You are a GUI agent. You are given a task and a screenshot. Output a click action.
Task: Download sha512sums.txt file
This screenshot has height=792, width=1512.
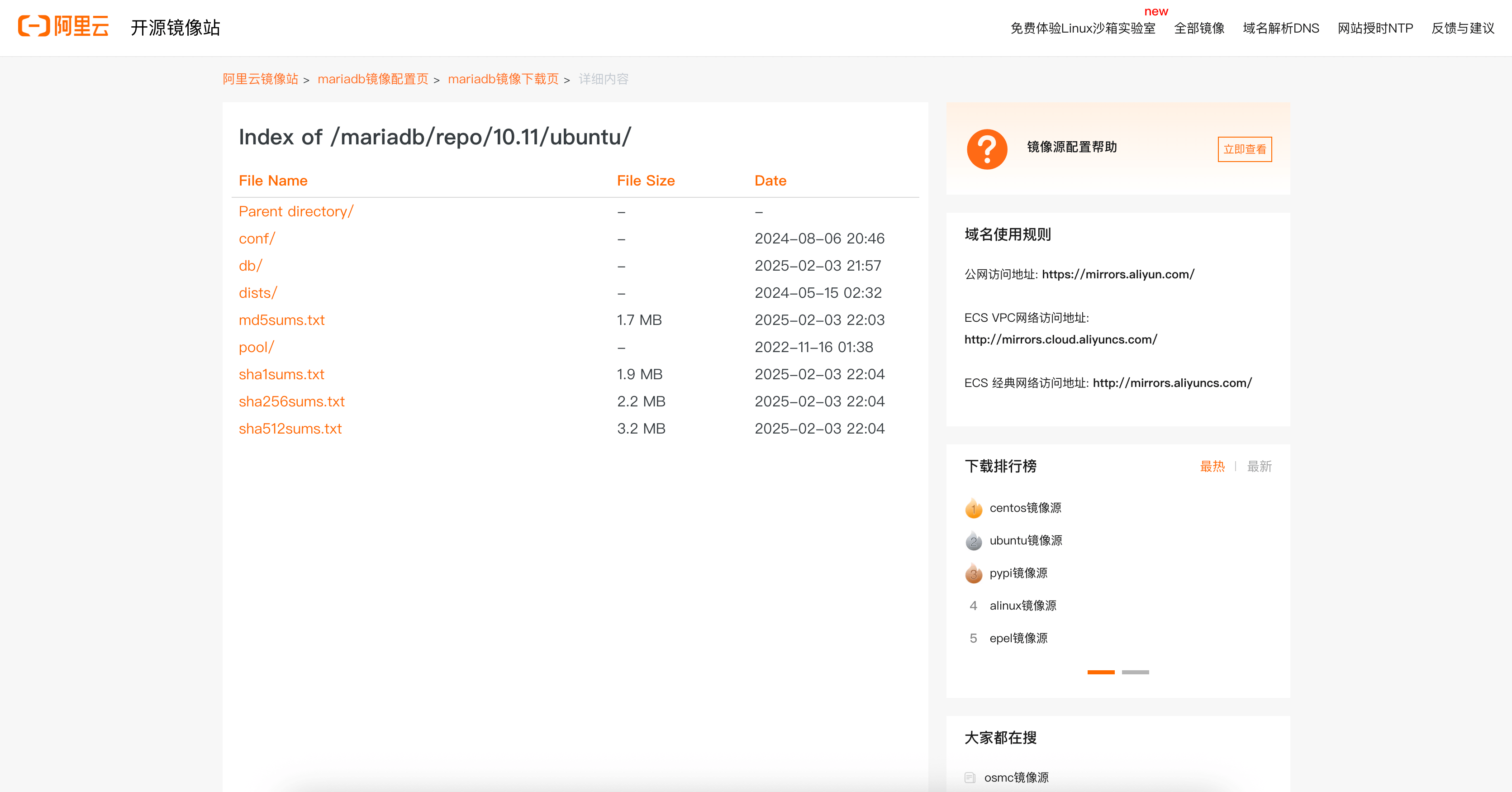click(x=290, y=429)
